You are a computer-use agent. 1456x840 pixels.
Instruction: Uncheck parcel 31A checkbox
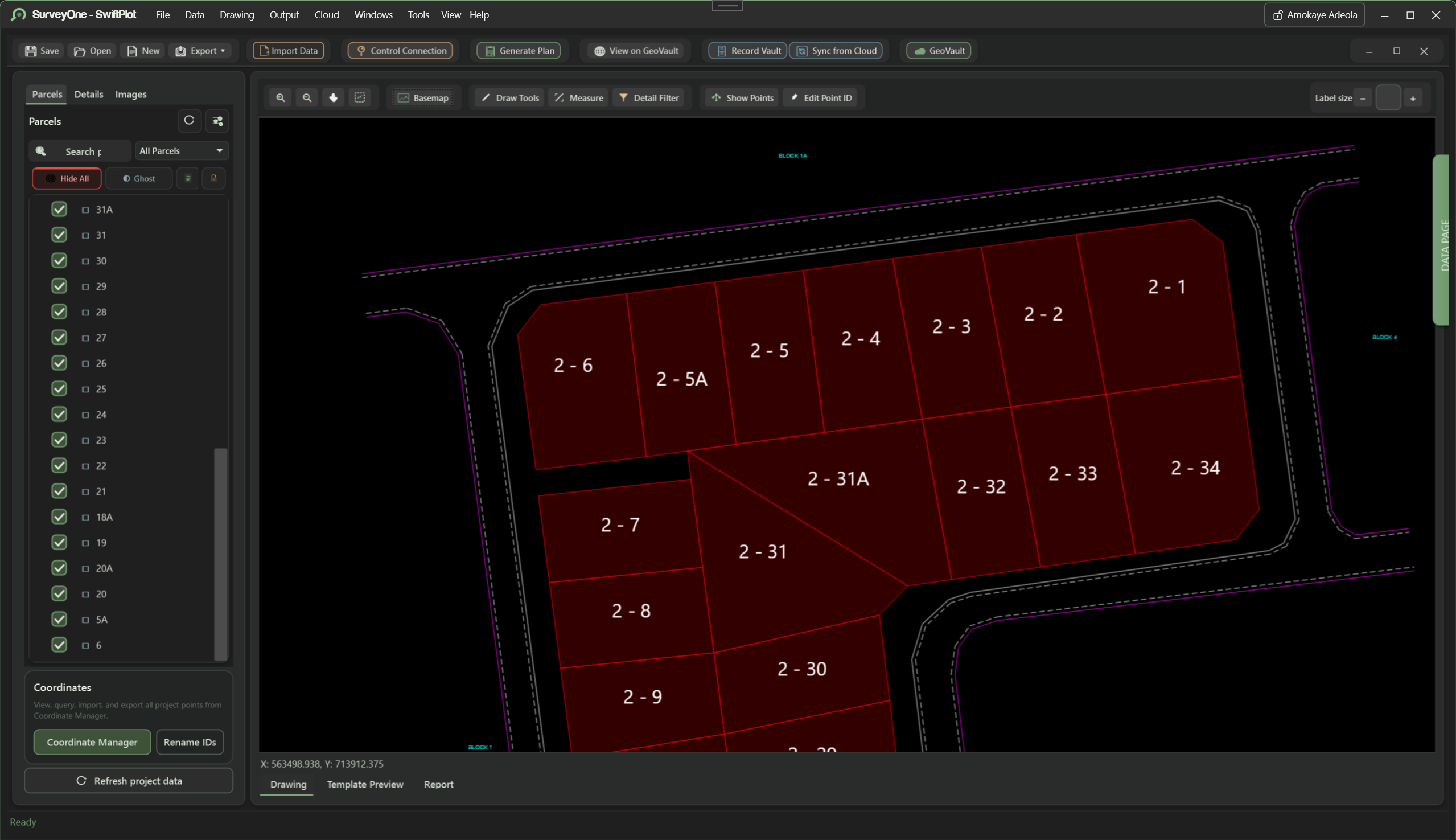(x=59, y=209)
